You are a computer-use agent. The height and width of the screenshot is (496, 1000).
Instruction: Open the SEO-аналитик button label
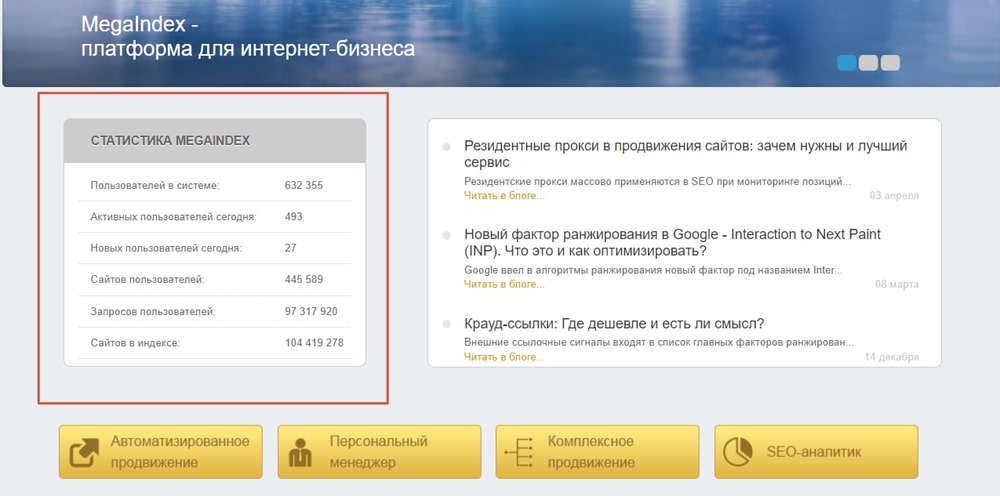(x=814, y=452)
